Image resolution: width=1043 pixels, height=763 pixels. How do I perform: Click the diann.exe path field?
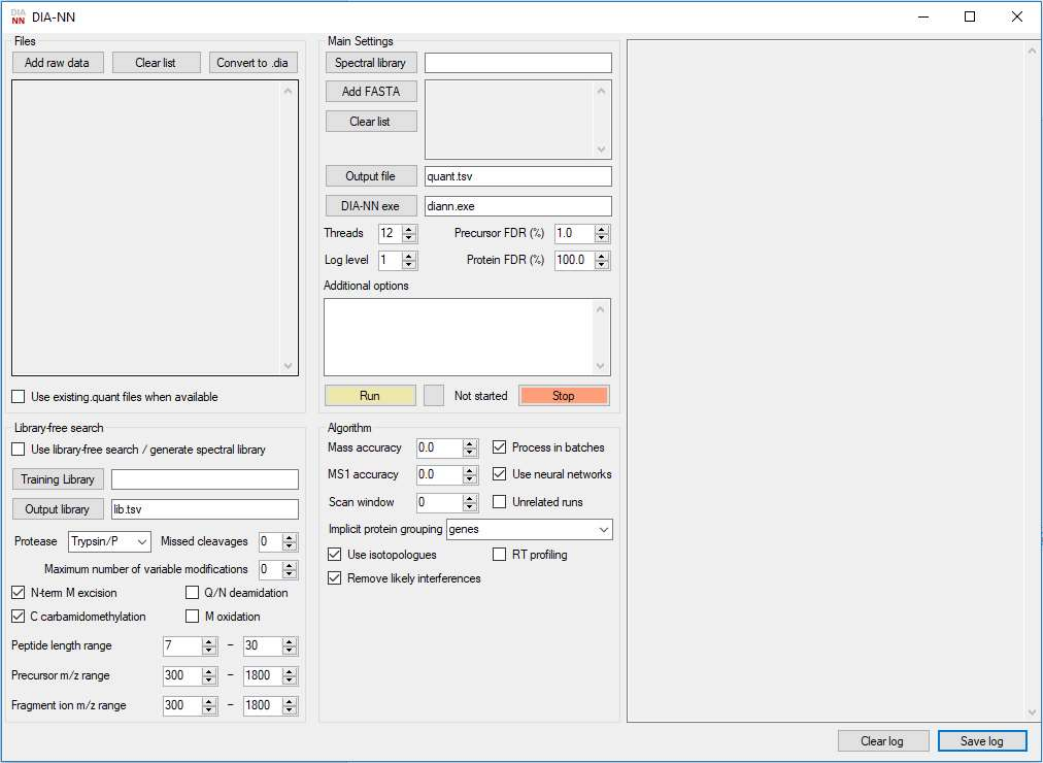(x=518, y=206)
